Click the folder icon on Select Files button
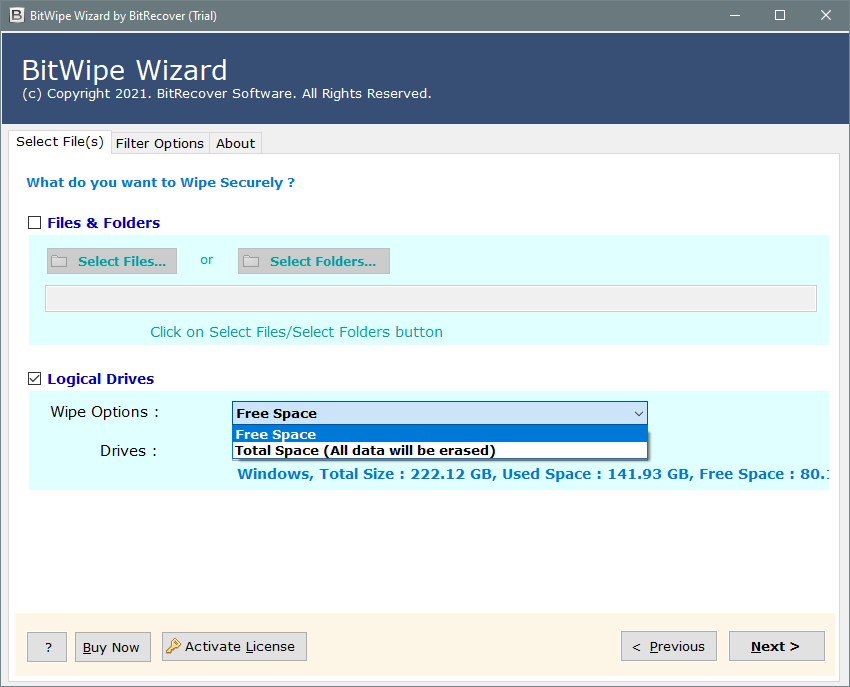This screenshot has width=850, height=687. 59,261
